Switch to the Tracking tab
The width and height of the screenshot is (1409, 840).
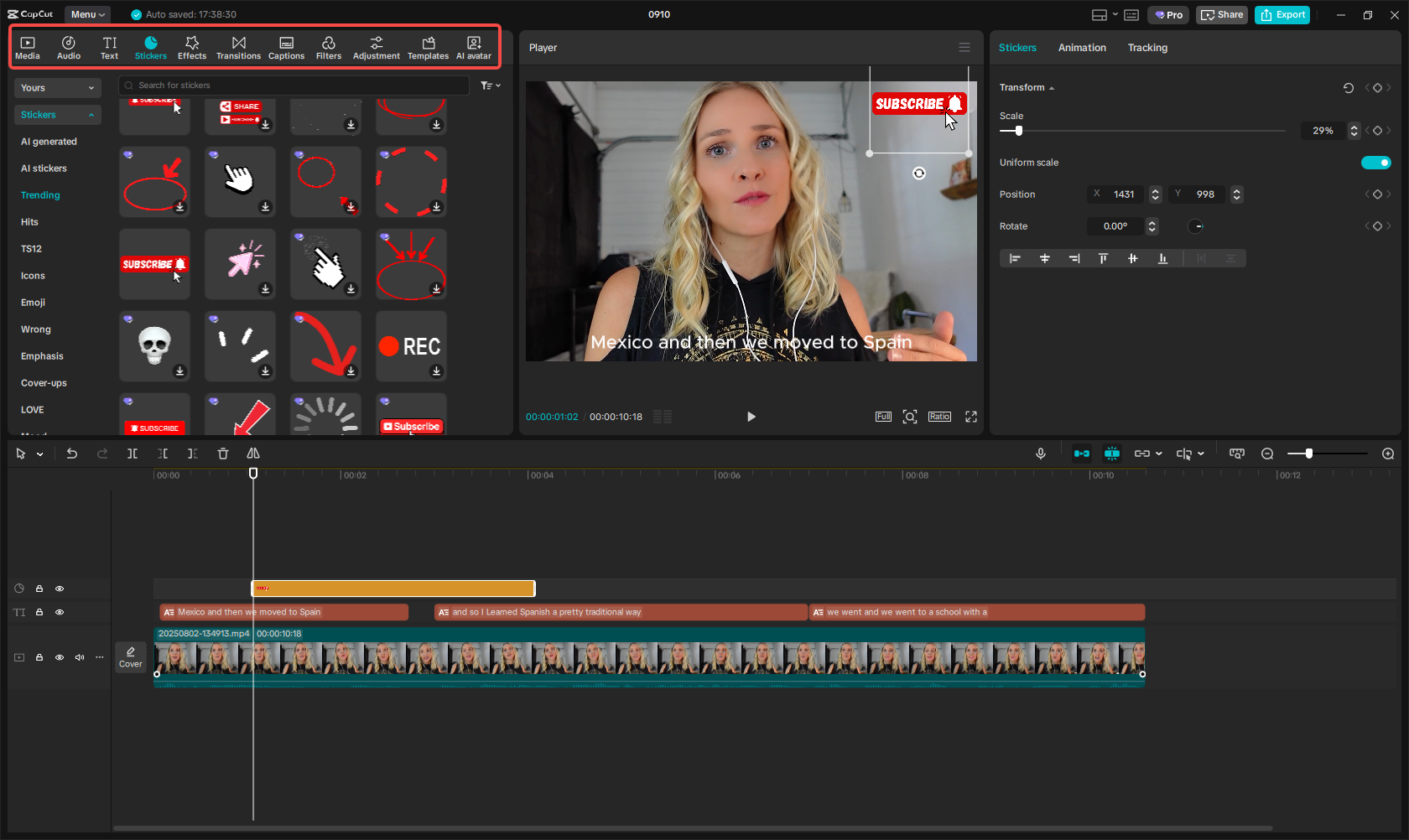coord(1147,48)
